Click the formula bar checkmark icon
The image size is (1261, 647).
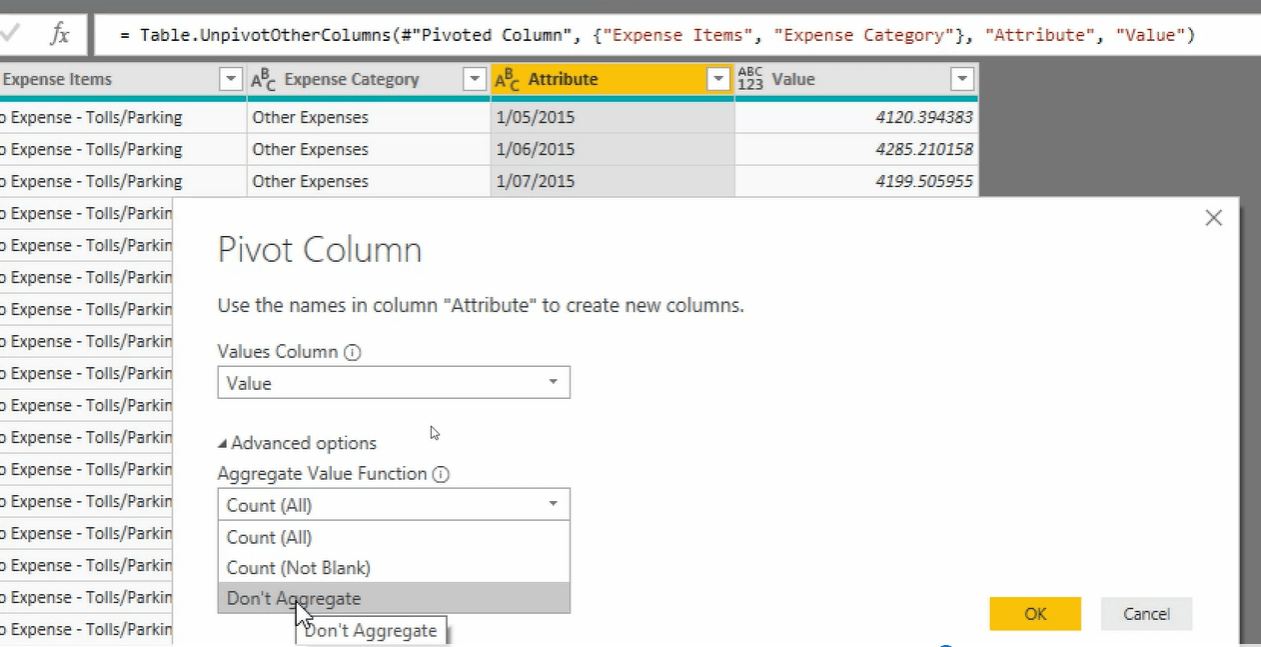click(11, 34)
